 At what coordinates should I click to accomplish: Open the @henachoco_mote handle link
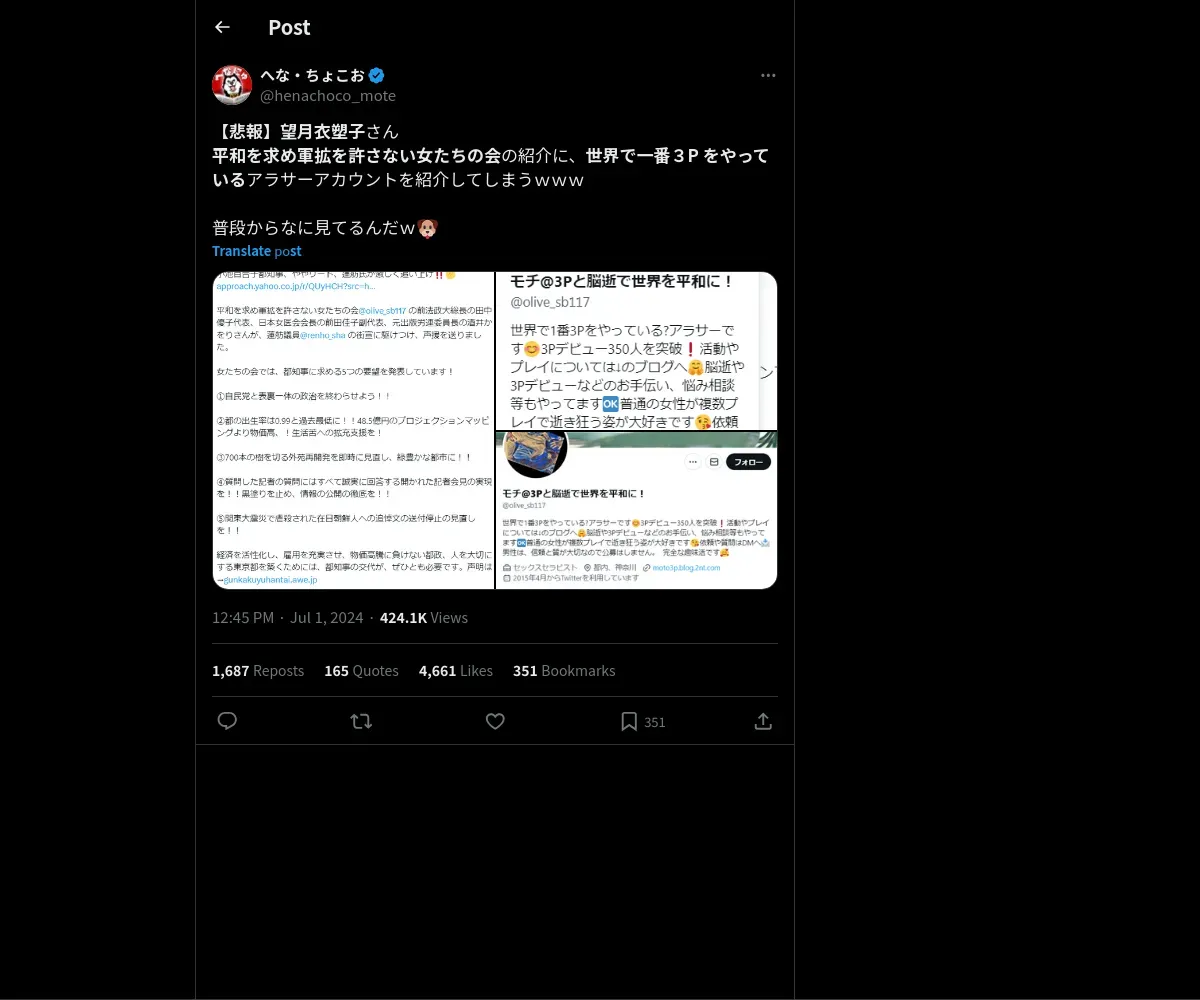(x=328, y=96)
